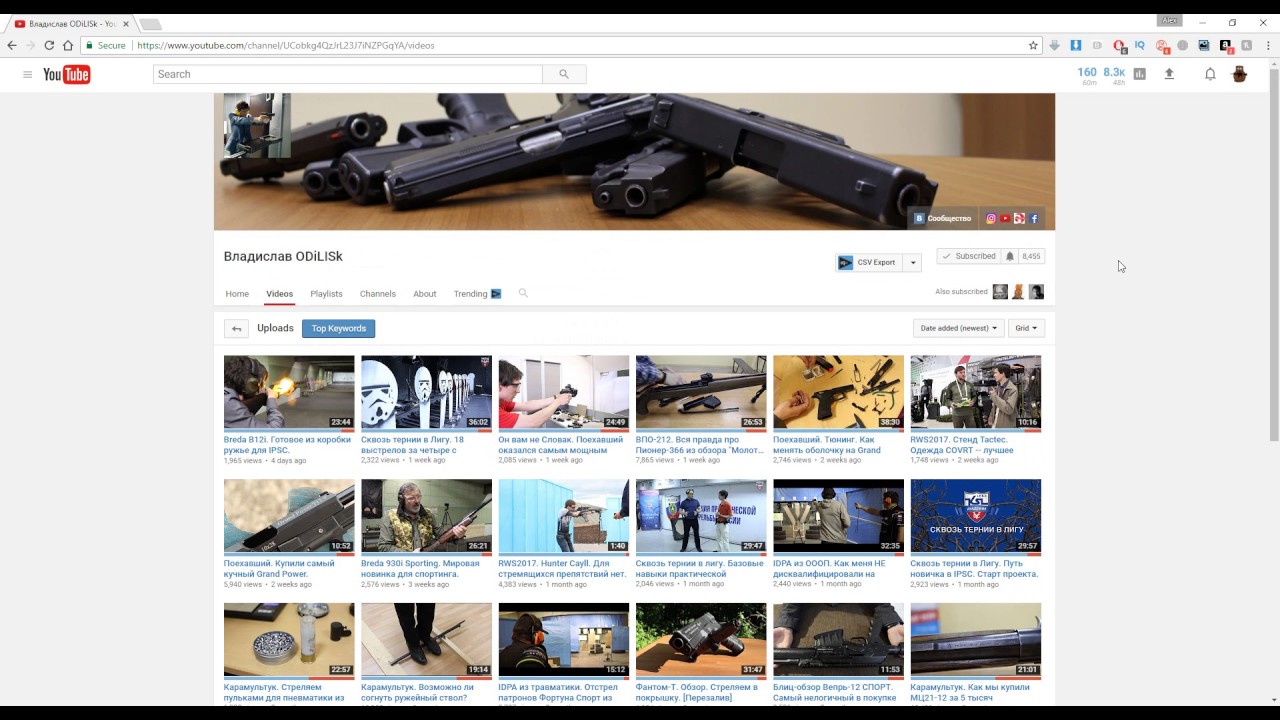This screenshot has width=1280, height=720.
Task: Open the Channels tab
Action: click(x=378, y=294)
